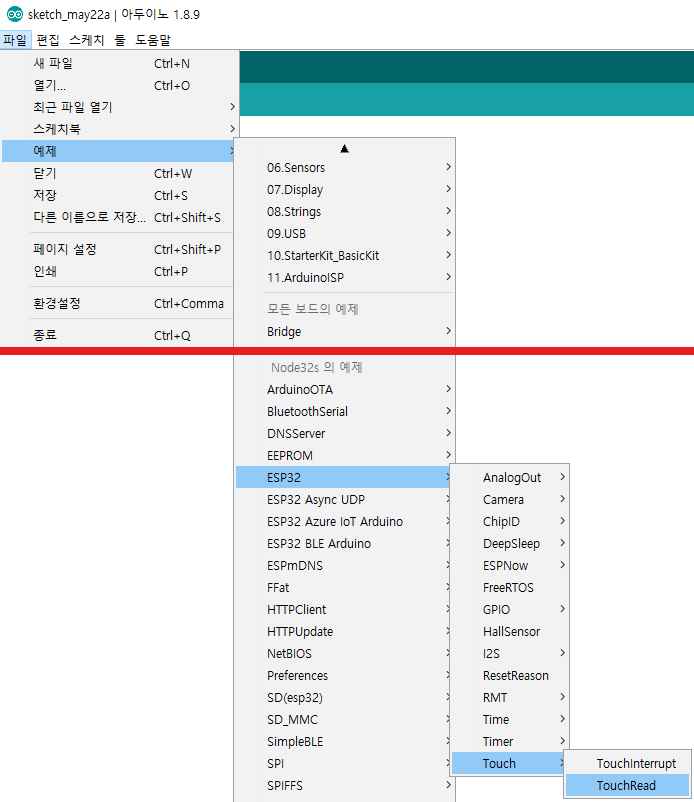Click the scroll-up triangle in examples menu
The image size is (694, 802).
344,149
